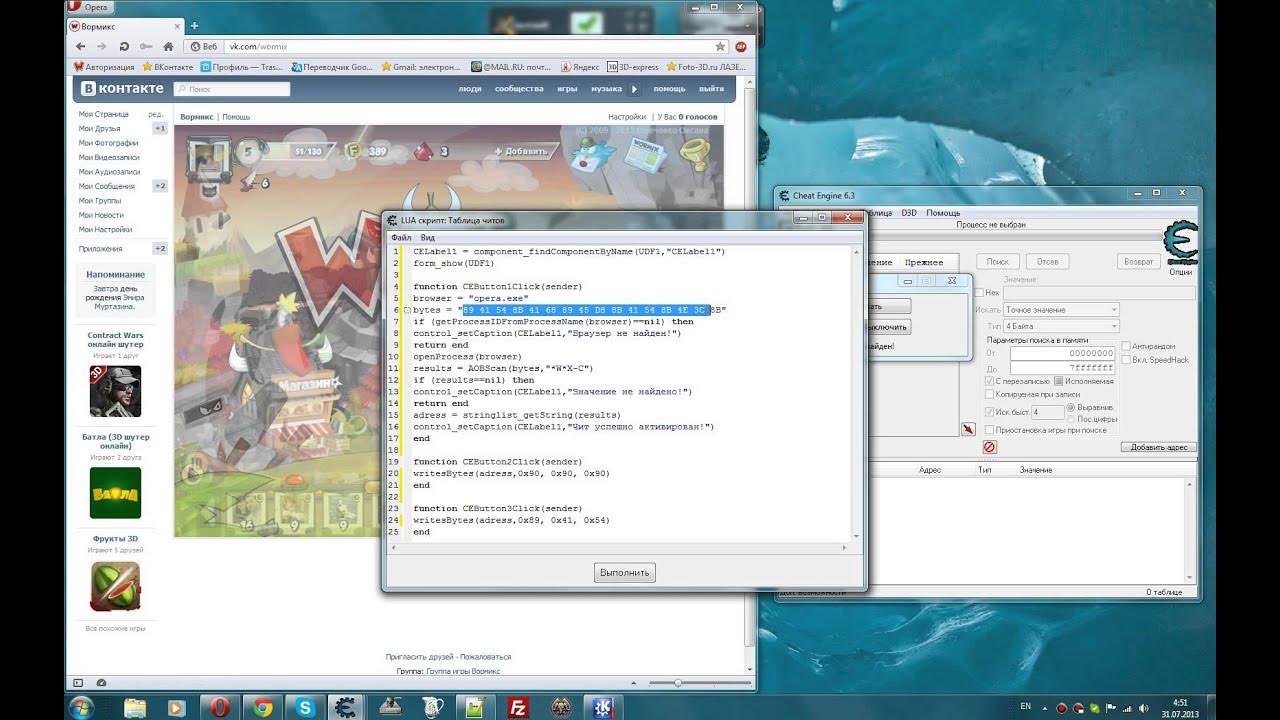Image resolution: width=1280 pixels, height=720 pixels.
Task: Open 3D-express bookmark
Action: 632,67
